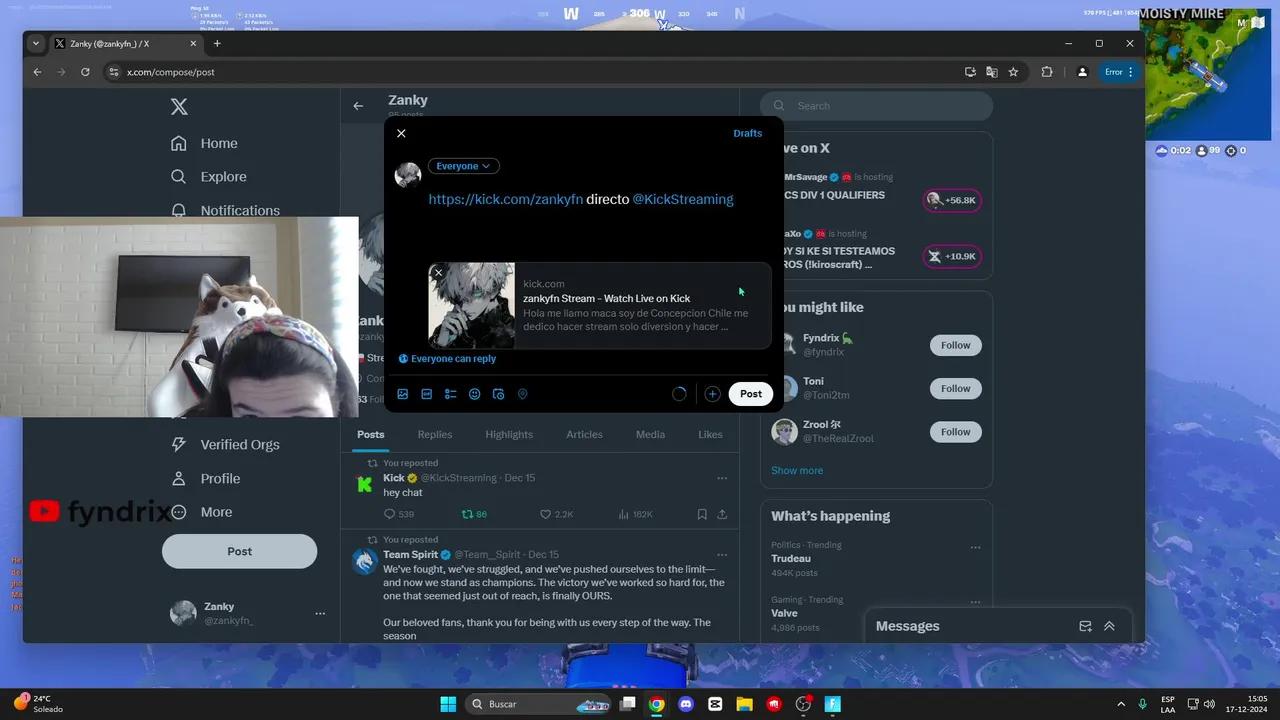Like Kick's 'hey chat' post
The width and height of the screenshot is (1280, 720).
[556, 514]
